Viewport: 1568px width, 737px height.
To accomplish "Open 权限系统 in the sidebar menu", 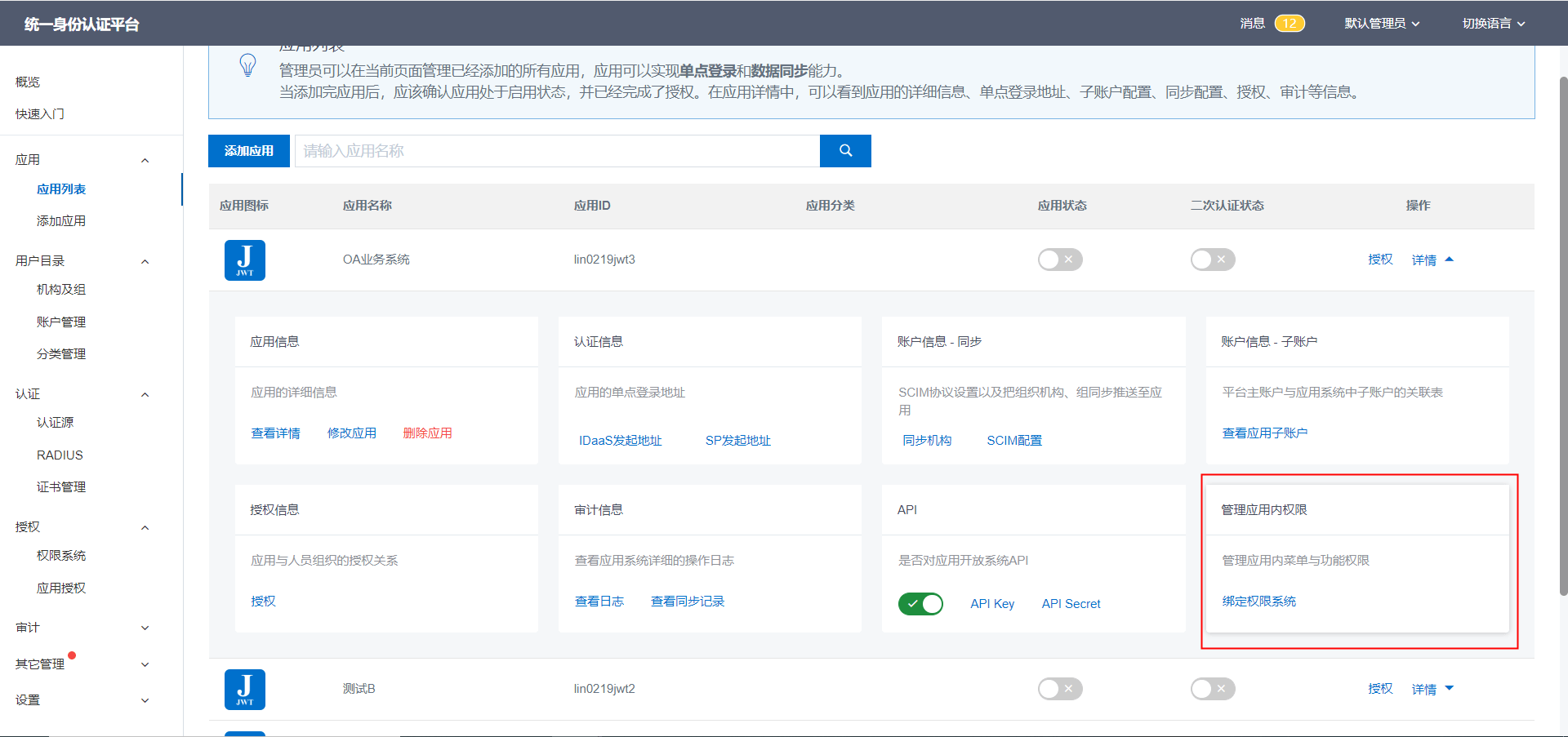I will [61, 556].
